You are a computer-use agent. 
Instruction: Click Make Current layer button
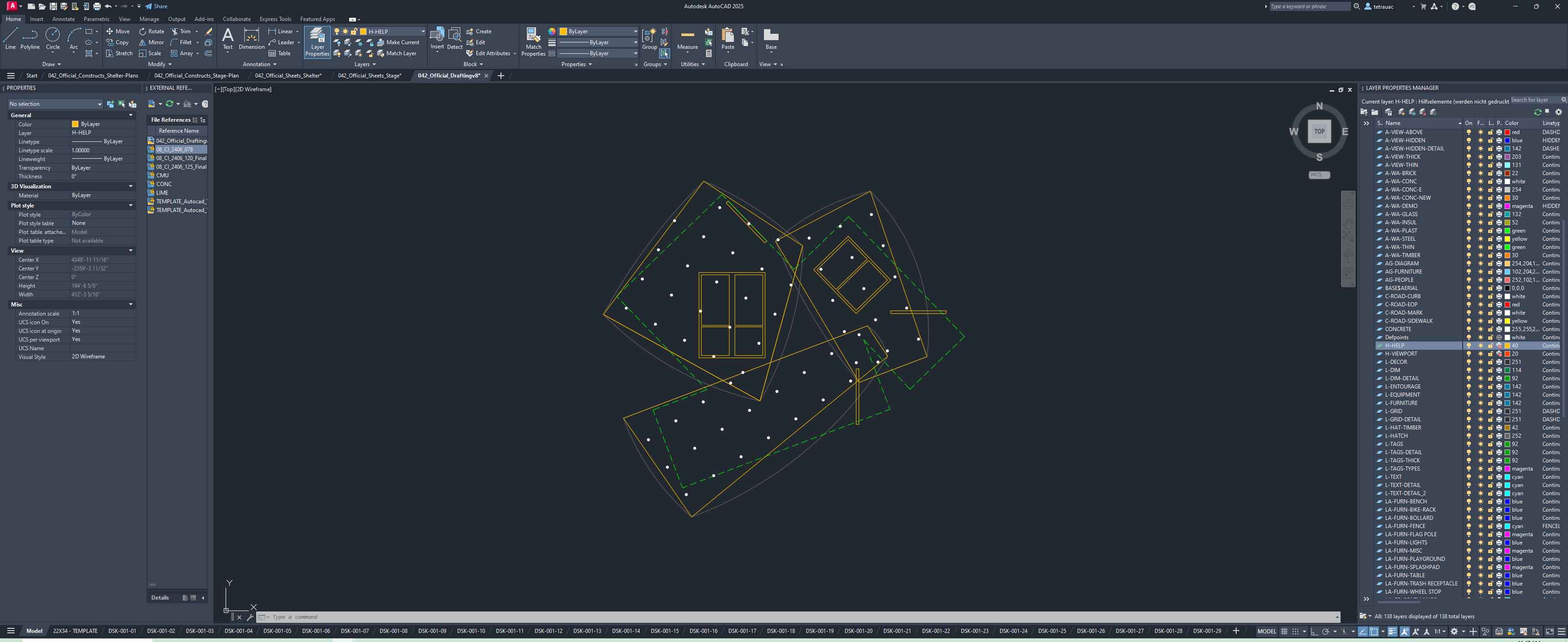click(x=398, y=42)
